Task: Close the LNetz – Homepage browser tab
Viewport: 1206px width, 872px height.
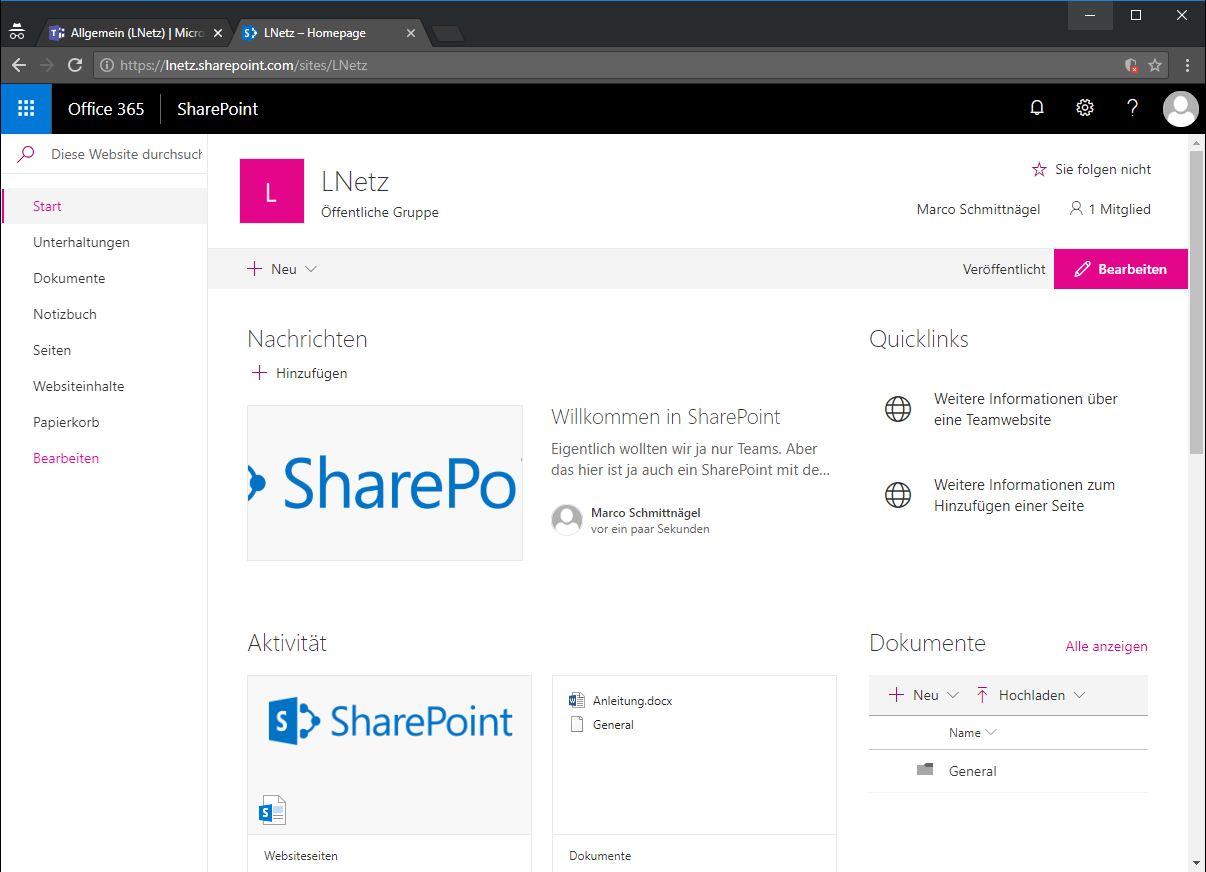Action: [411, 33]
